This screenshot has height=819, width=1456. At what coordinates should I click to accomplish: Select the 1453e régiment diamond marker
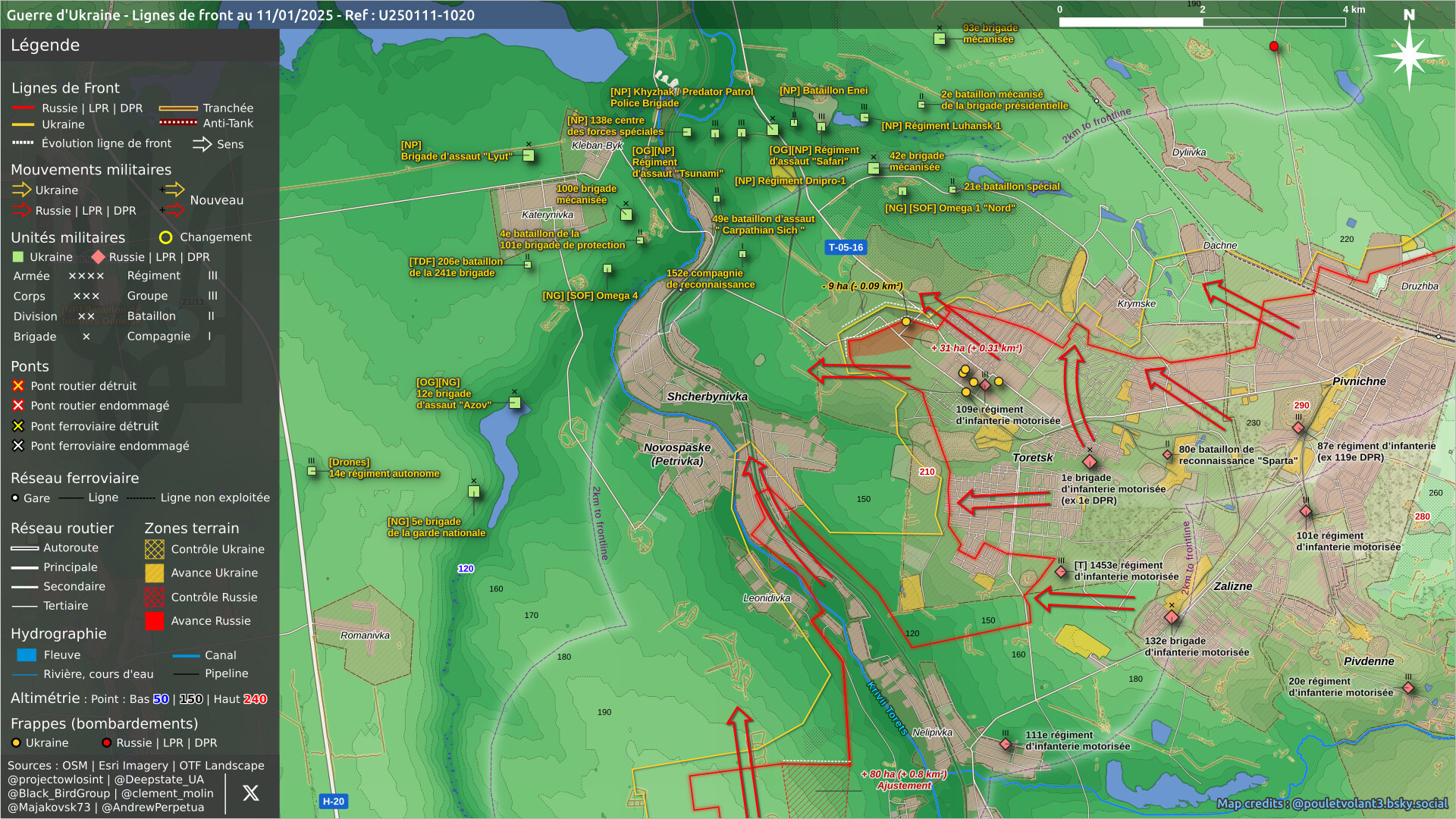coord(1061,572)
